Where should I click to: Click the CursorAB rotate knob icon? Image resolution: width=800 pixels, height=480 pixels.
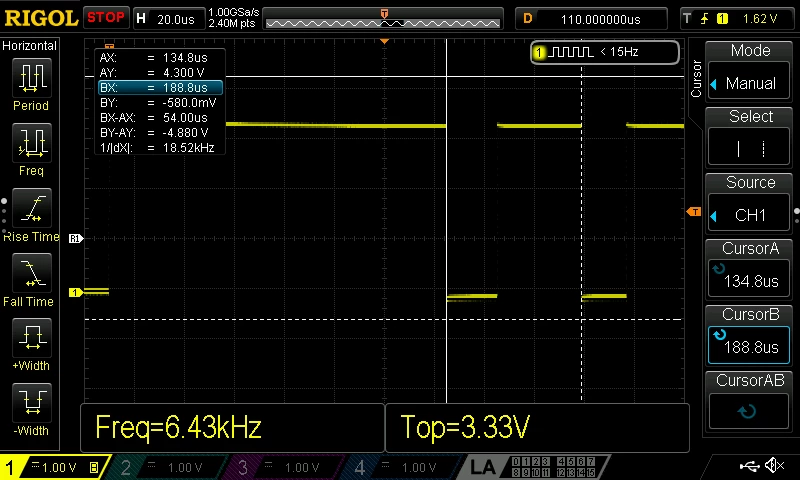pos(747,411)
